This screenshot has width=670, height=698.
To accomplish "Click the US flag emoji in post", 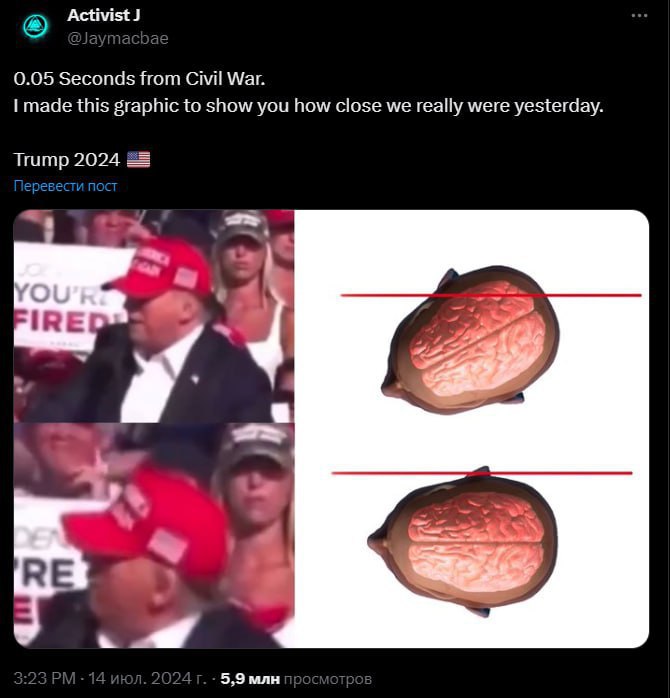I will [x=138, y=159].
